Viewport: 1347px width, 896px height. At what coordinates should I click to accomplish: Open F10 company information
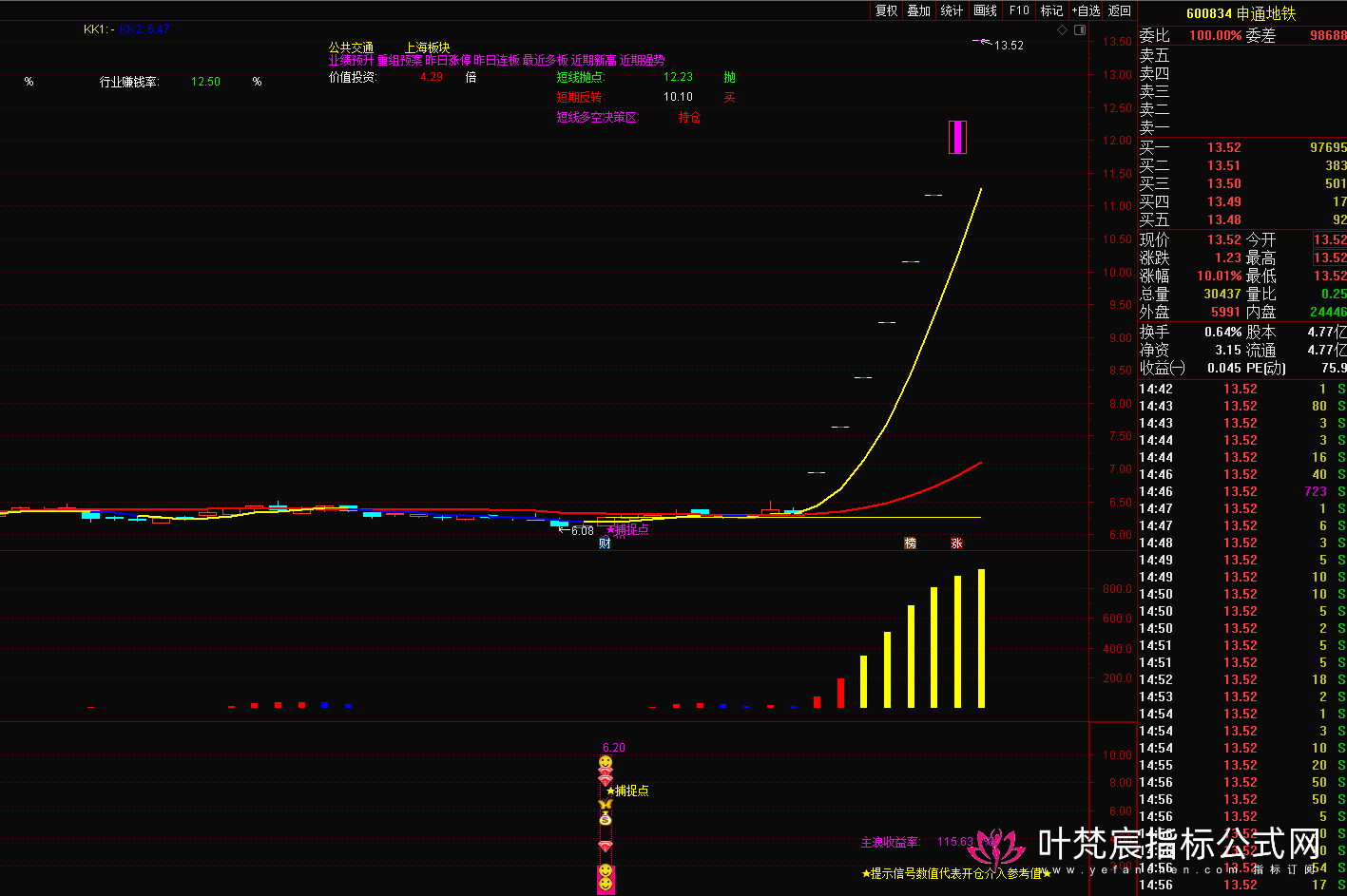tap(1019, 10)
